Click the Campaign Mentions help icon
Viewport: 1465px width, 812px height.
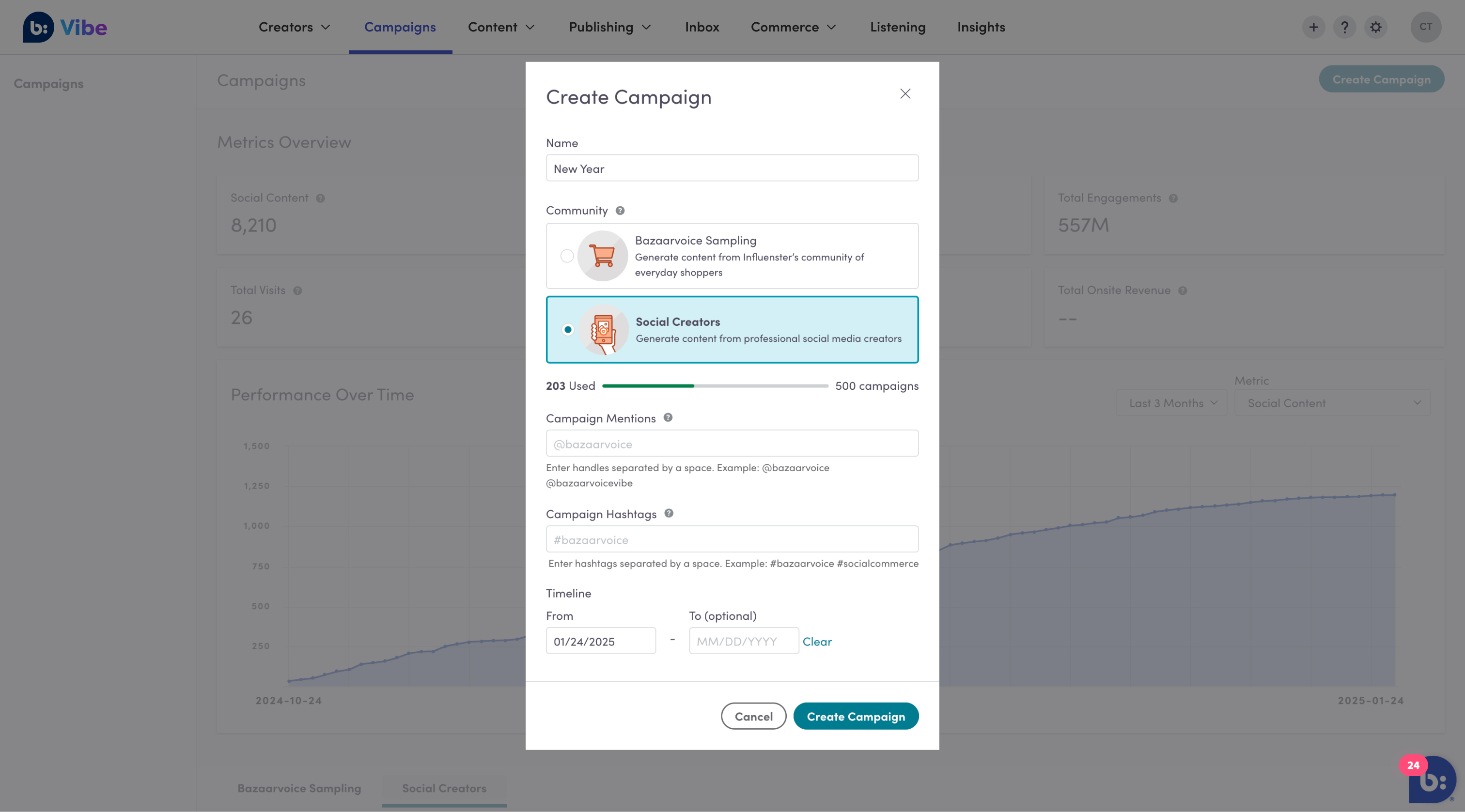(x=668, y=418)
